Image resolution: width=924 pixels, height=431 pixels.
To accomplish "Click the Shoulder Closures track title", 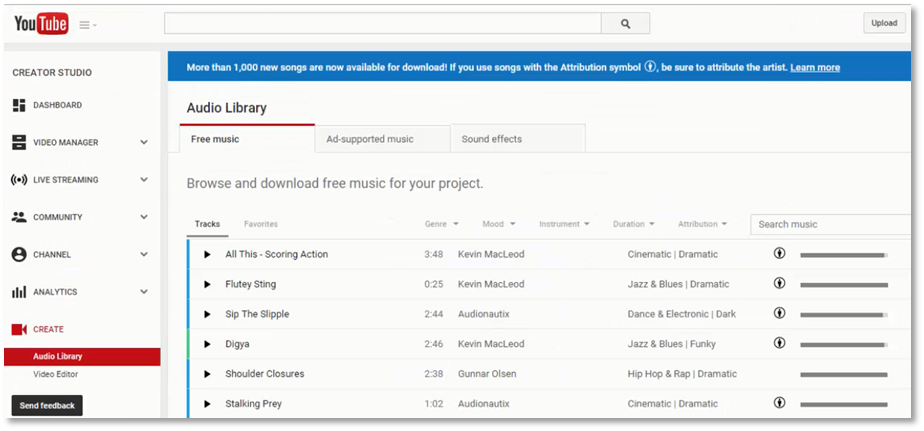I will tap(265, 374).
